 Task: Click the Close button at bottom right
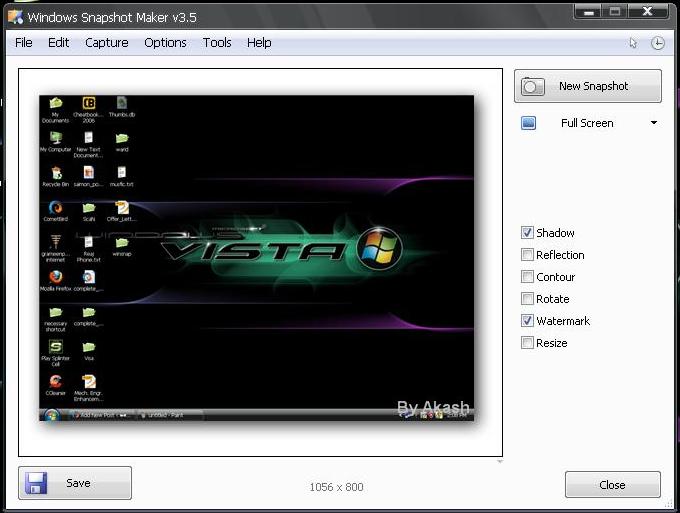(612, 484)
